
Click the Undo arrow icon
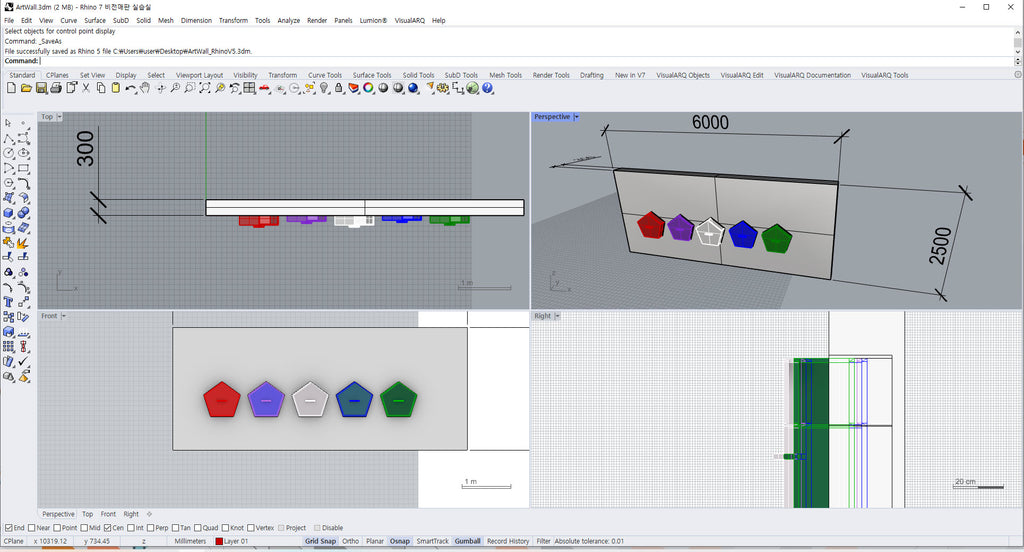[130, 88]
